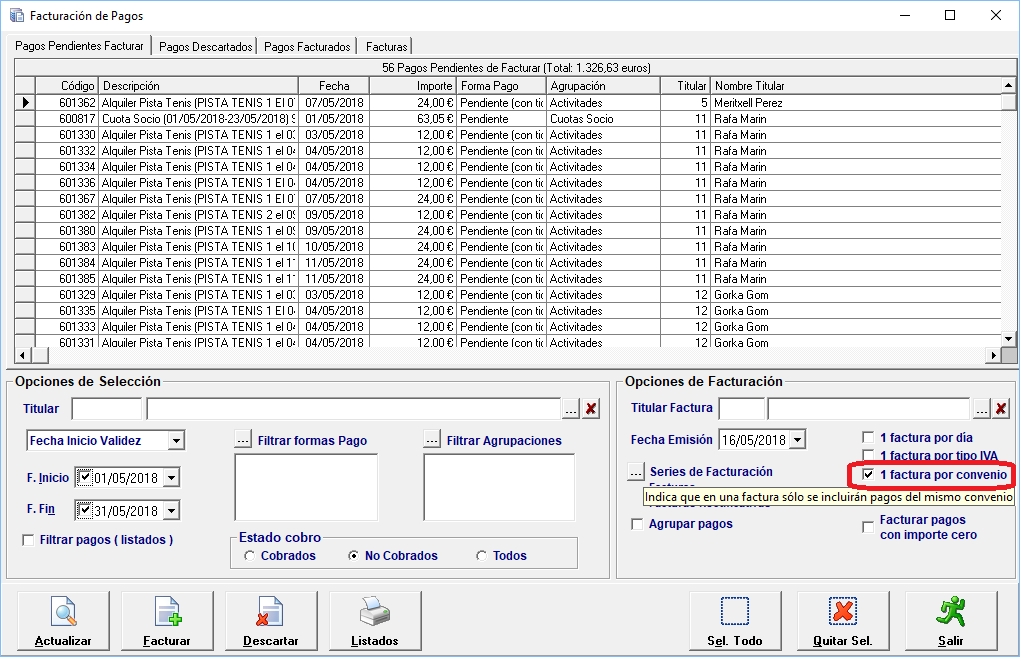
Task: Enable 1 factura por tipo IVA checkbox
Action: 868,455
